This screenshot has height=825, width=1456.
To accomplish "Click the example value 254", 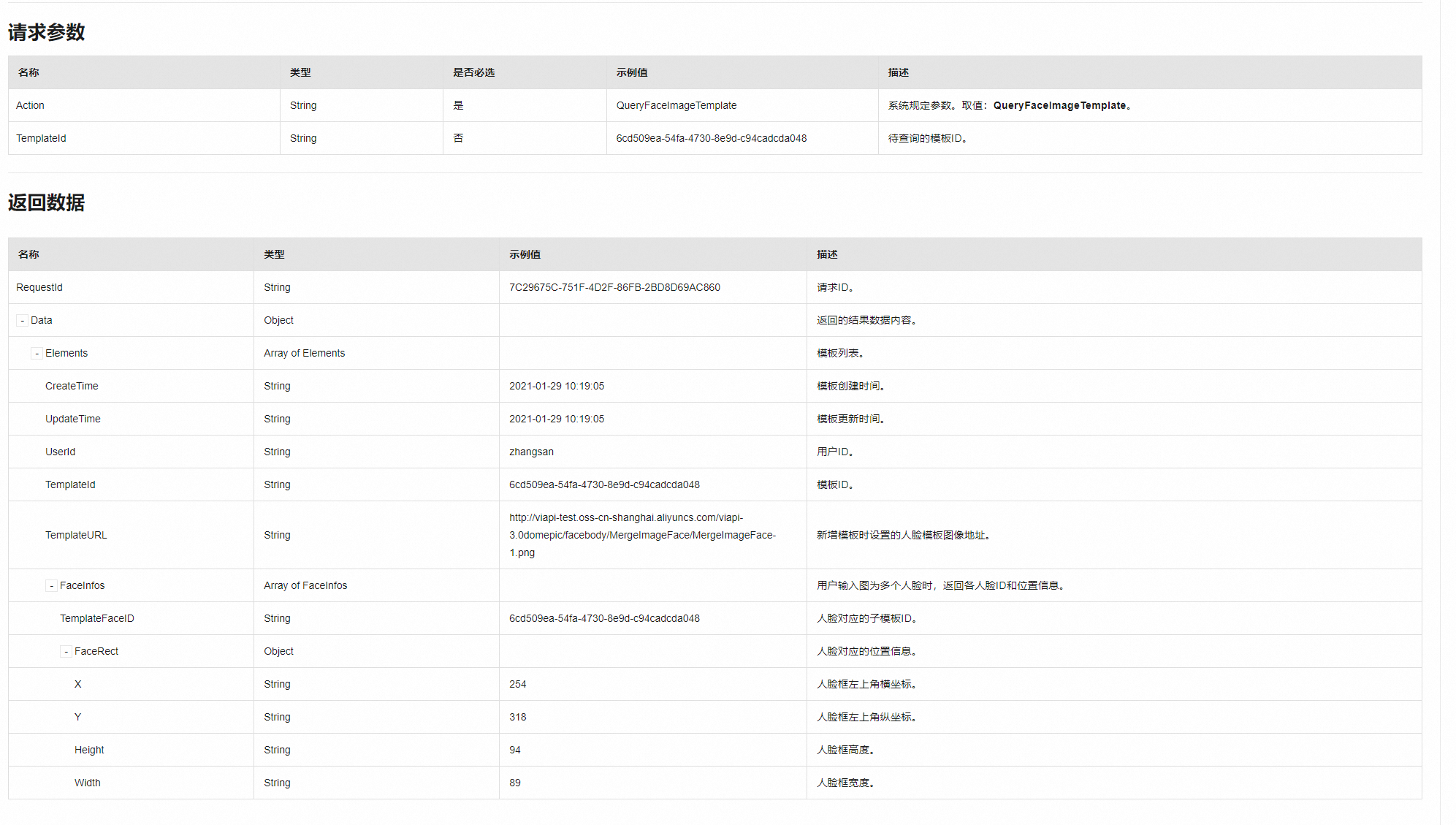I will pos(518,684).
